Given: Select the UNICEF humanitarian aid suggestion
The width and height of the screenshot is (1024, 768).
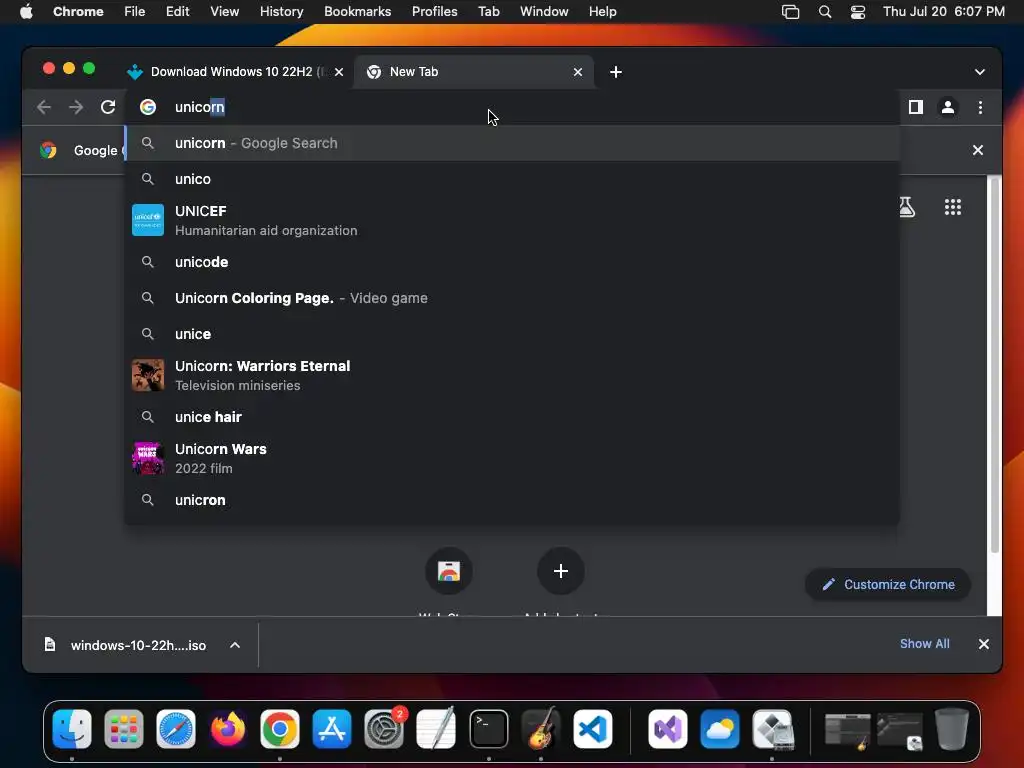Looking at the screenshot, I should pos(513,220).
